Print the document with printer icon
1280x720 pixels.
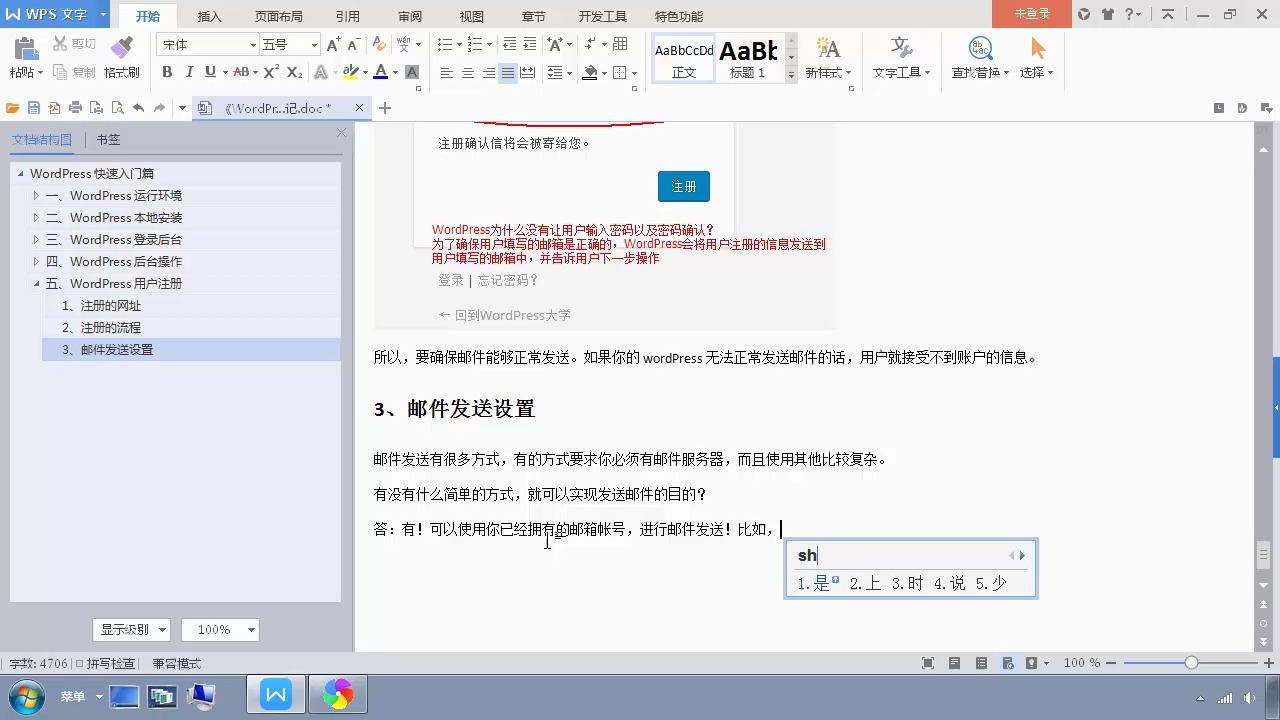pos(75,108)
